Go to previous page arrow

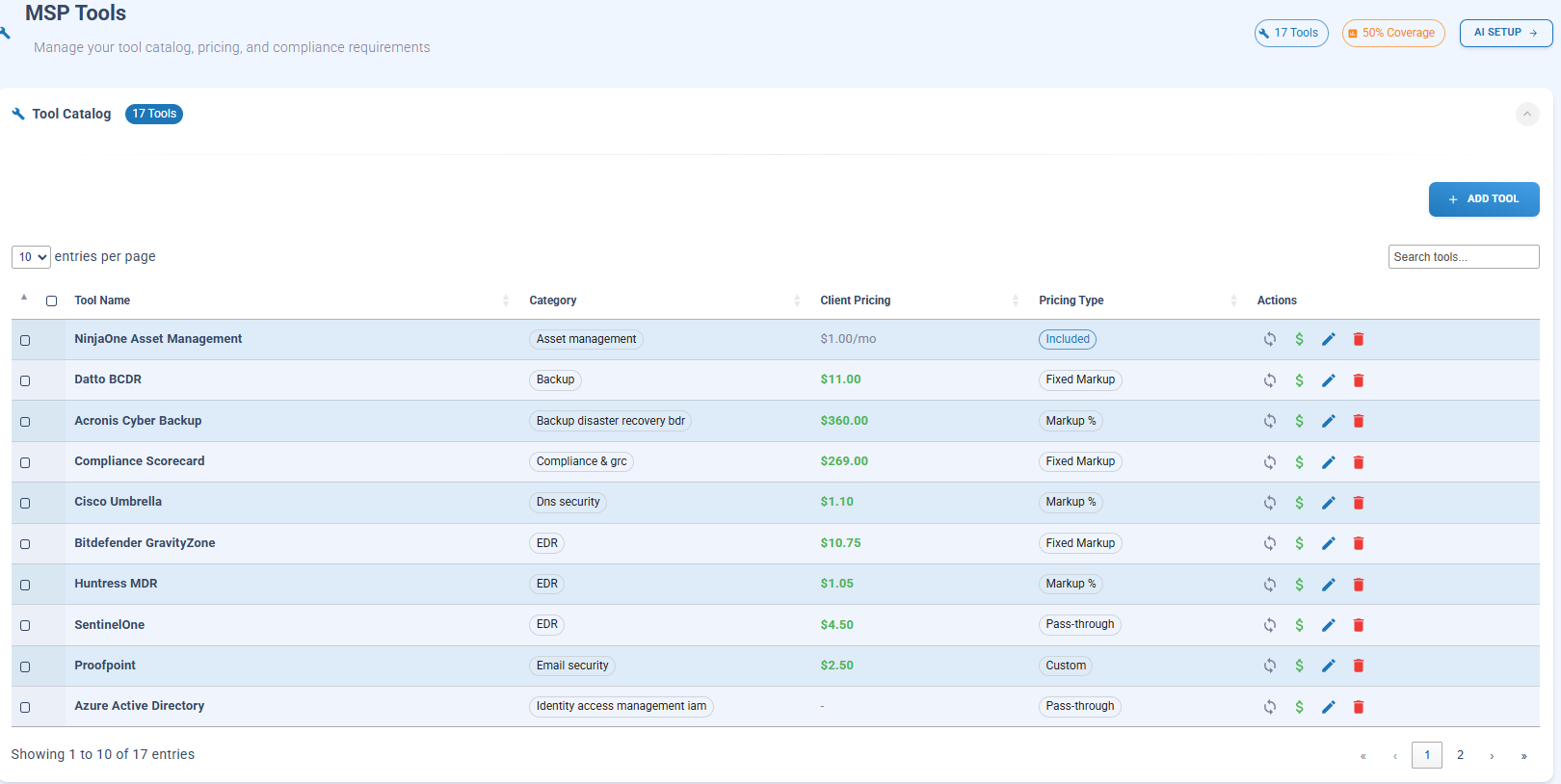click(x=1395, y=756)
